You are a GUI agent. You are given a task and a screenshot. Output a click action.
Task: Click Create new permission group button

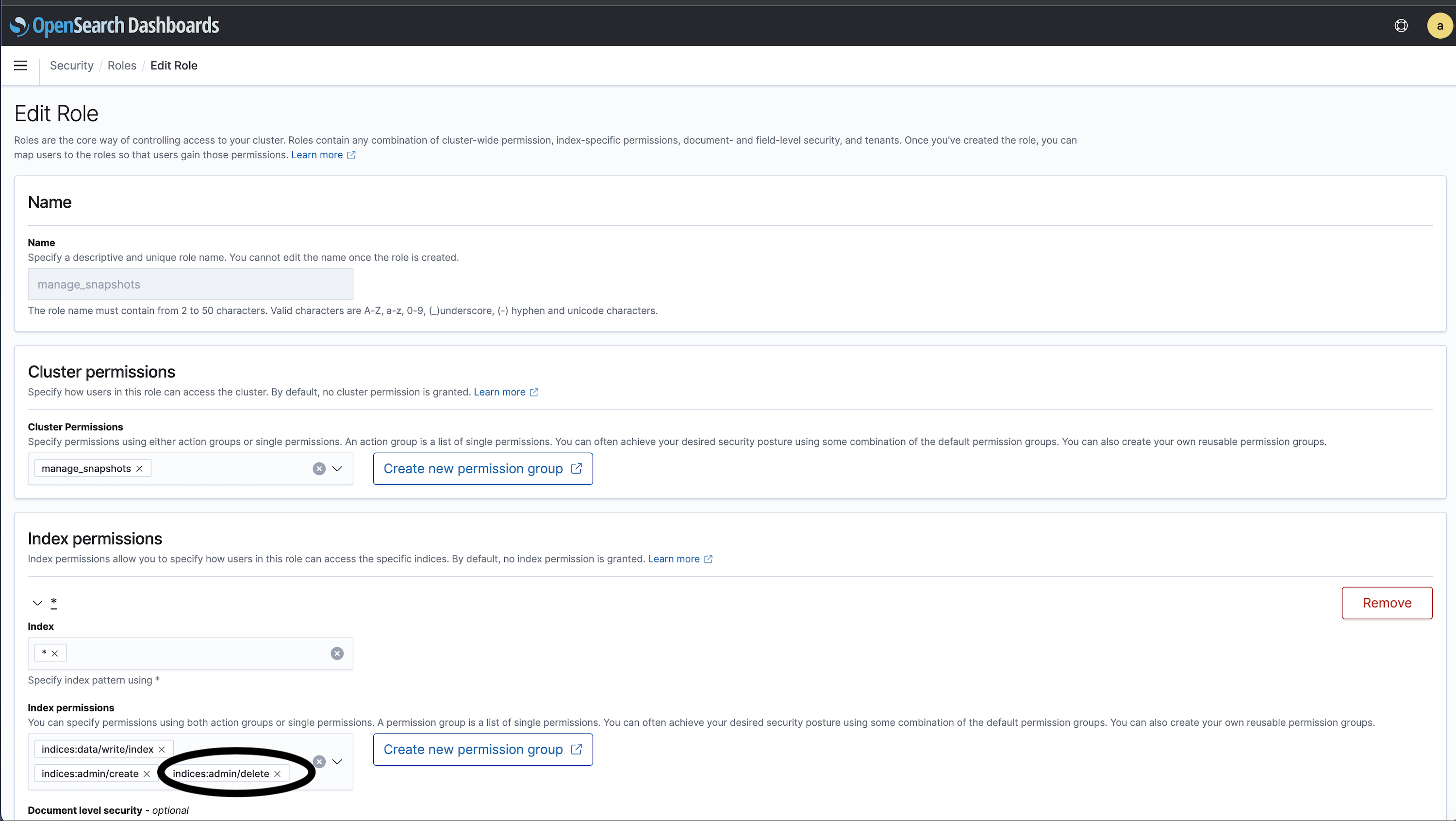tap(483, 468)
